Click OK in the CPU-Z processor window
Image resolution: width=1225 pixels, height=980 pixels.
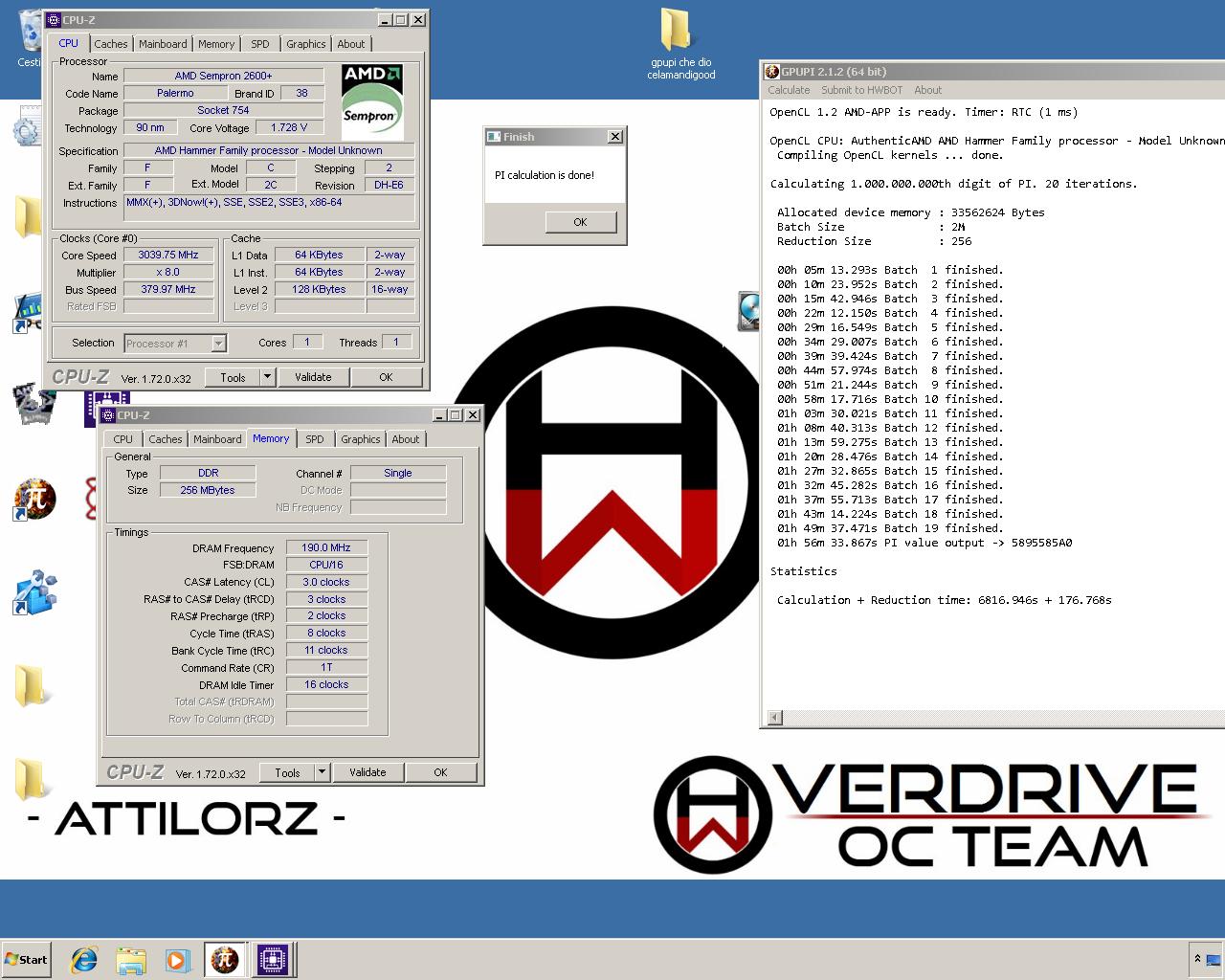pos(386,377)
